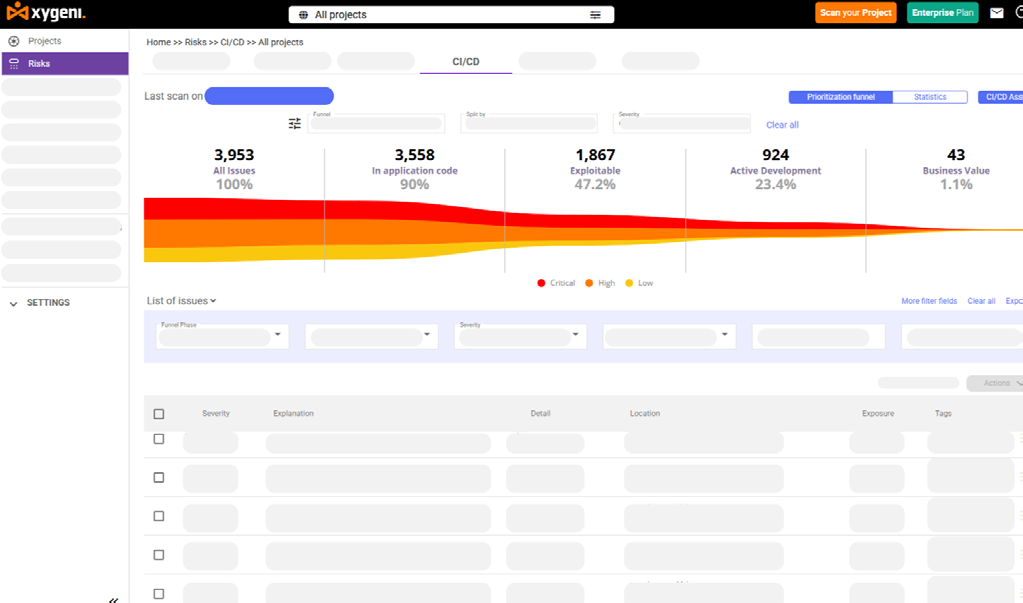The width and height of the screenshot is (1023, 603).
Task: Click the filter sliders icon beside Funnel
Action: pos(295,124)
